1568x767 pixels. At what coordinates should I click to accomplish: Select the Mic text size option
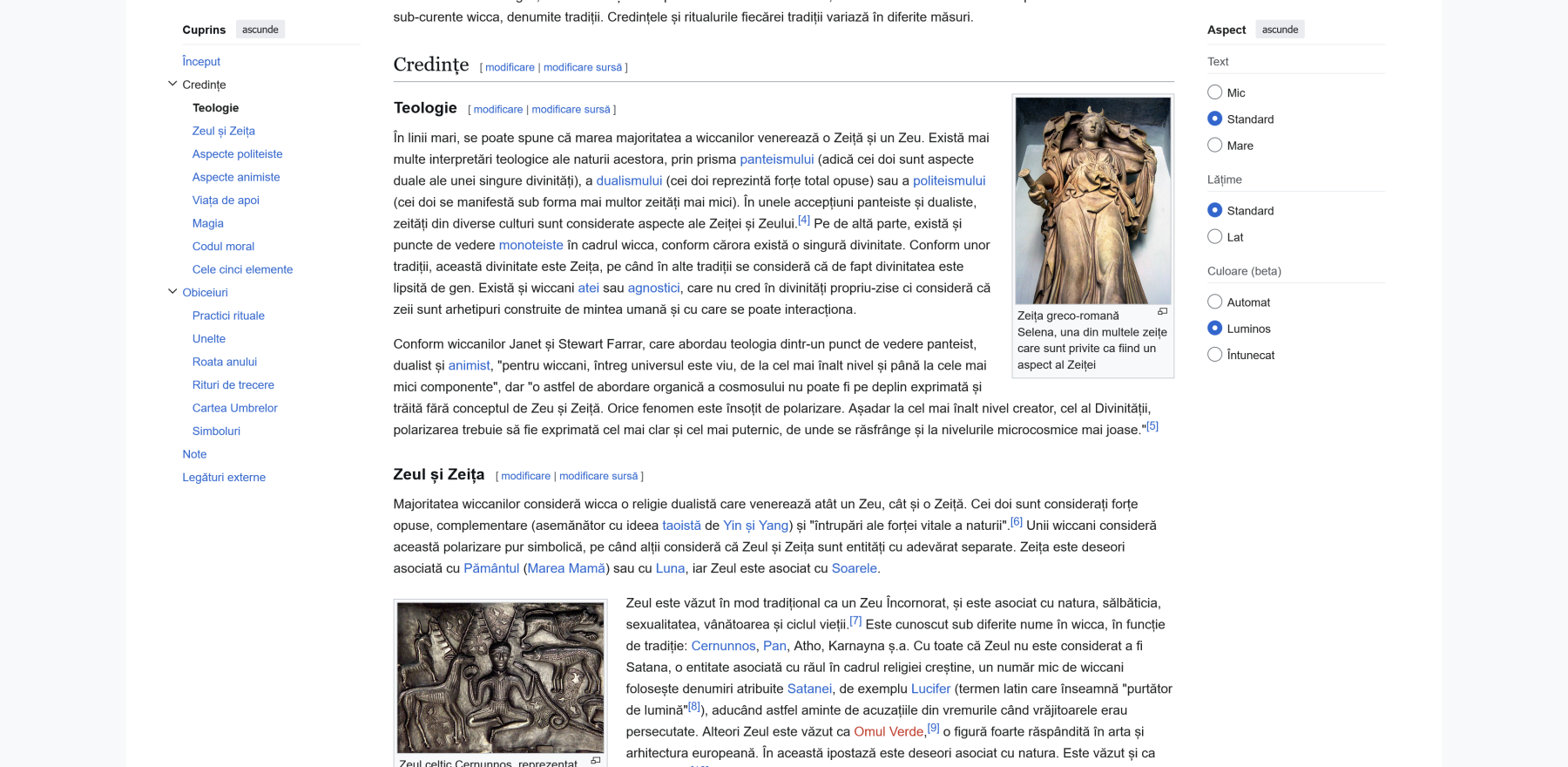pyautogui.click(x=1215, y=92)
